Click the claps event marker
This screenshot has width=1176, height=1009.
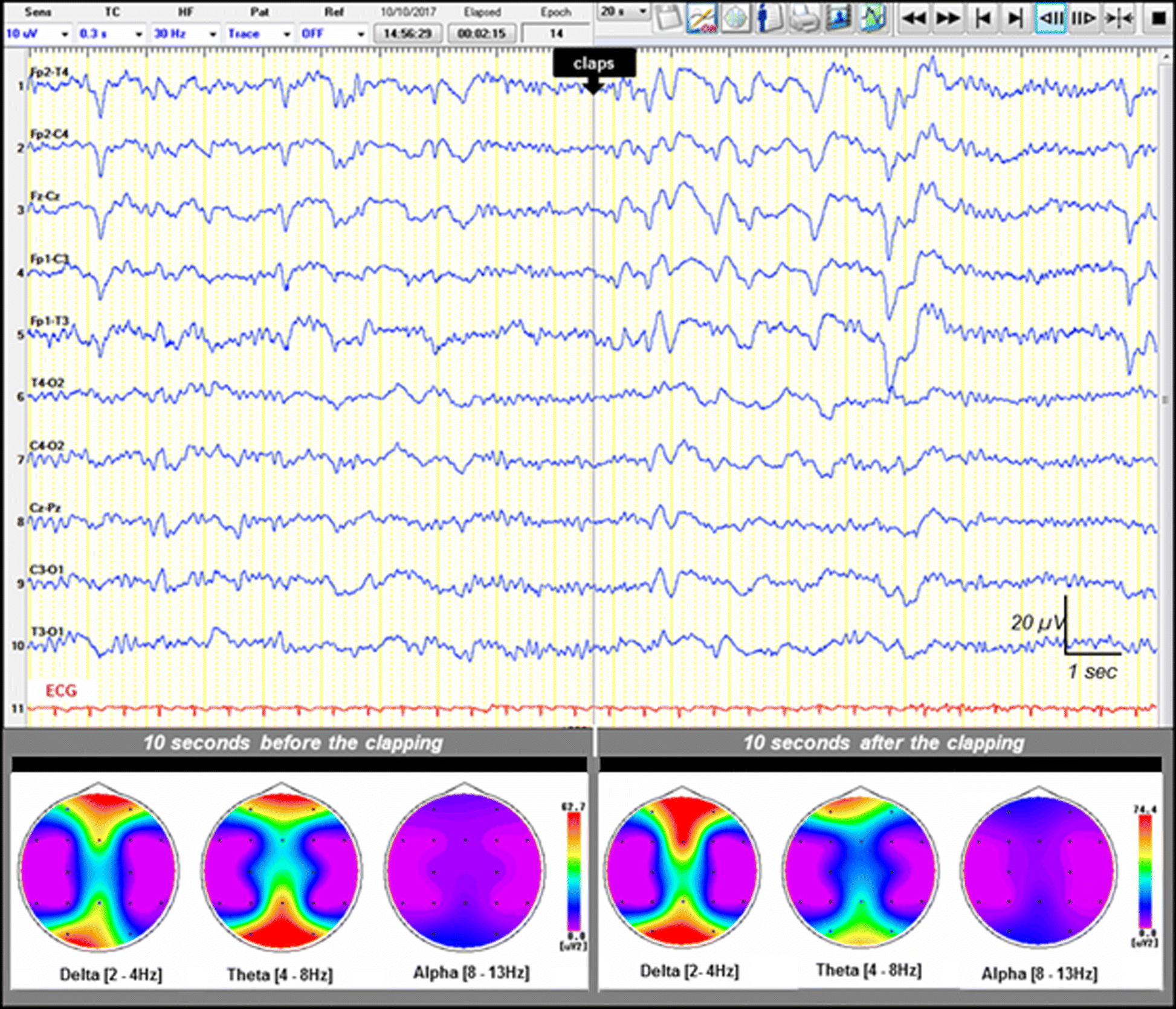pos(594,64)
